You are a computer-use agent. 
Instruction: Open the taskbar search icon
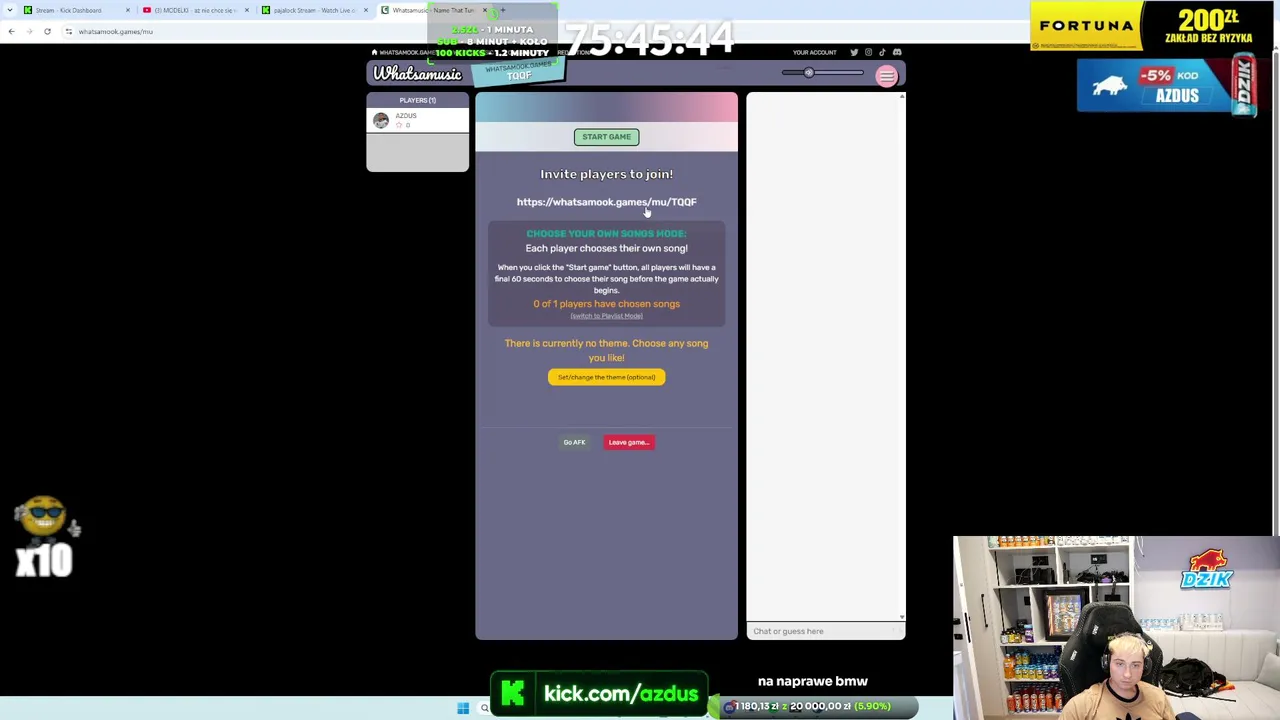(x=484, y=708)
